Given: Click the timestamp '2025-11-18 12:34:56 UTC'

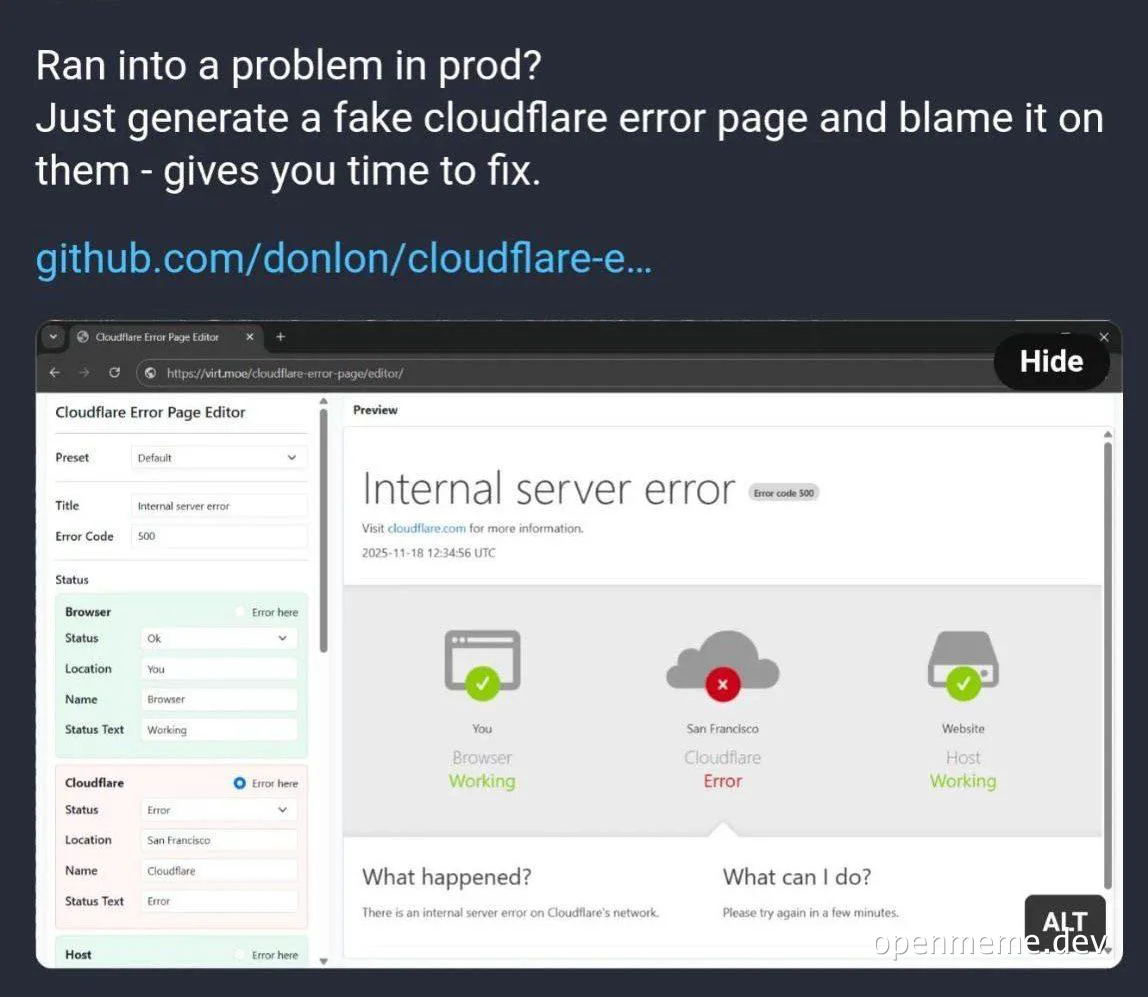Looking at the screenshot, I should point(428,553).
